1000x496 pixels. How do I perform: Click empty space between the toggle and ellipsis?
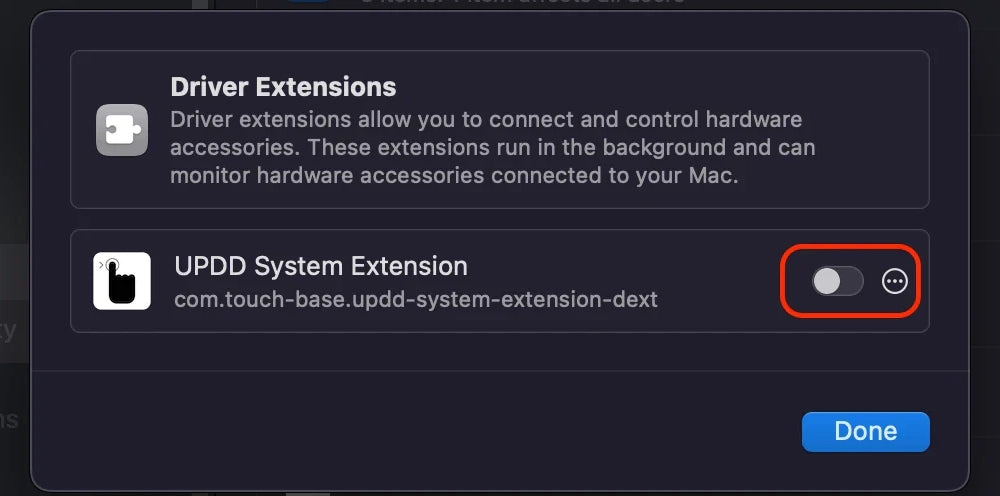pyautogui.click(x=872, y=281)
